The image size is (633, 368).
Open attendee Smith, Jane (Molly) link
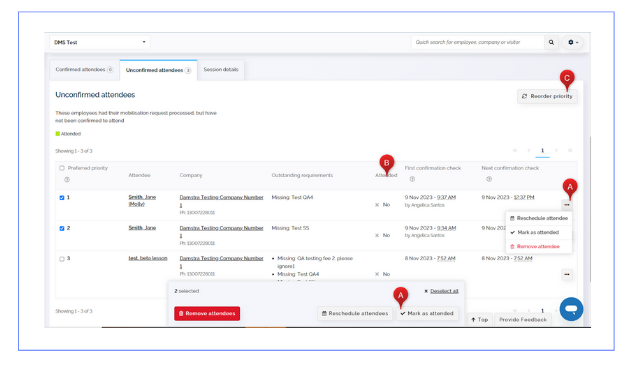coord(142,201)
